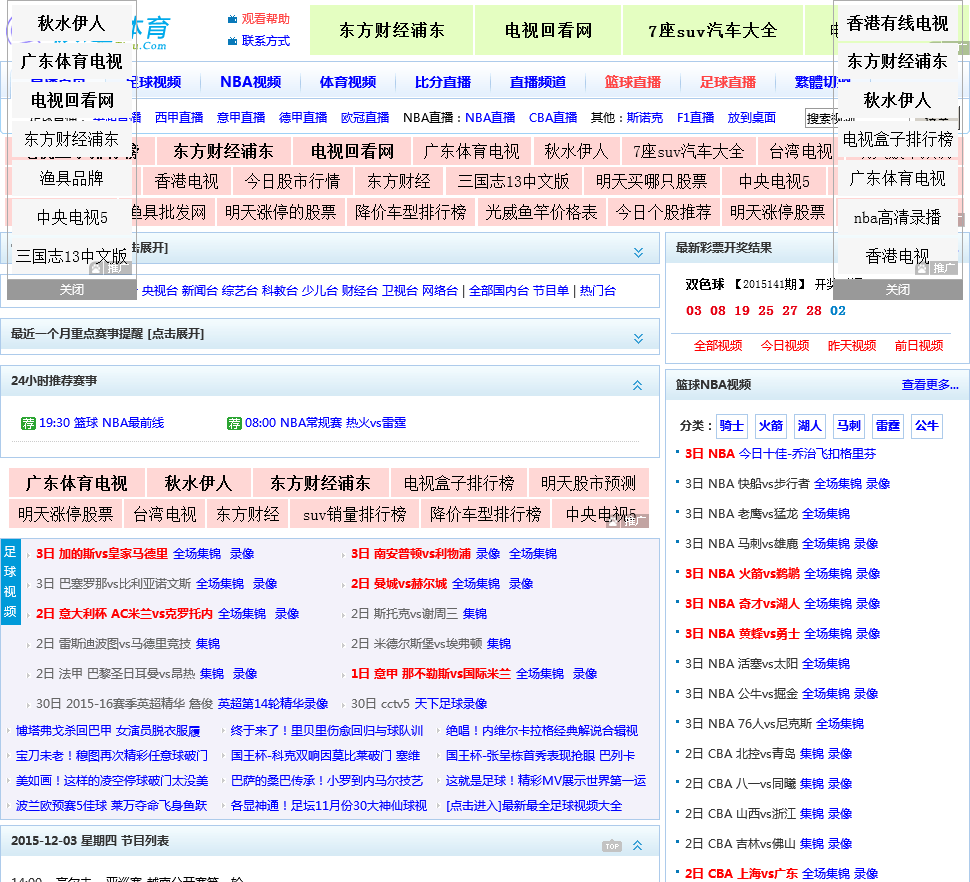
Task: Click the 观看帮助 link
Action: (265, 19)
